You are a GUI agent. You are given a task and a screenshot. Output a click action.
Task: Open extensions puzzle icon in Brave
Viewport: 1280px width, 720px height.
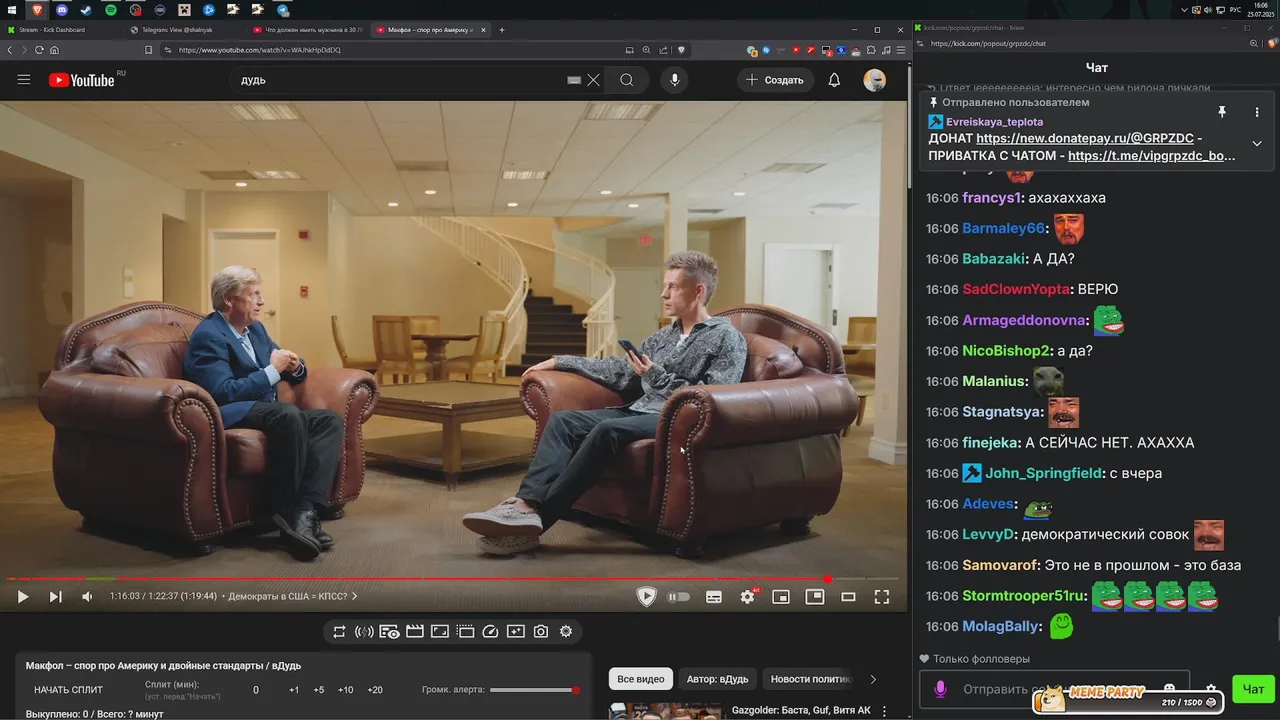pyautogui.click(x=871, y=50)
